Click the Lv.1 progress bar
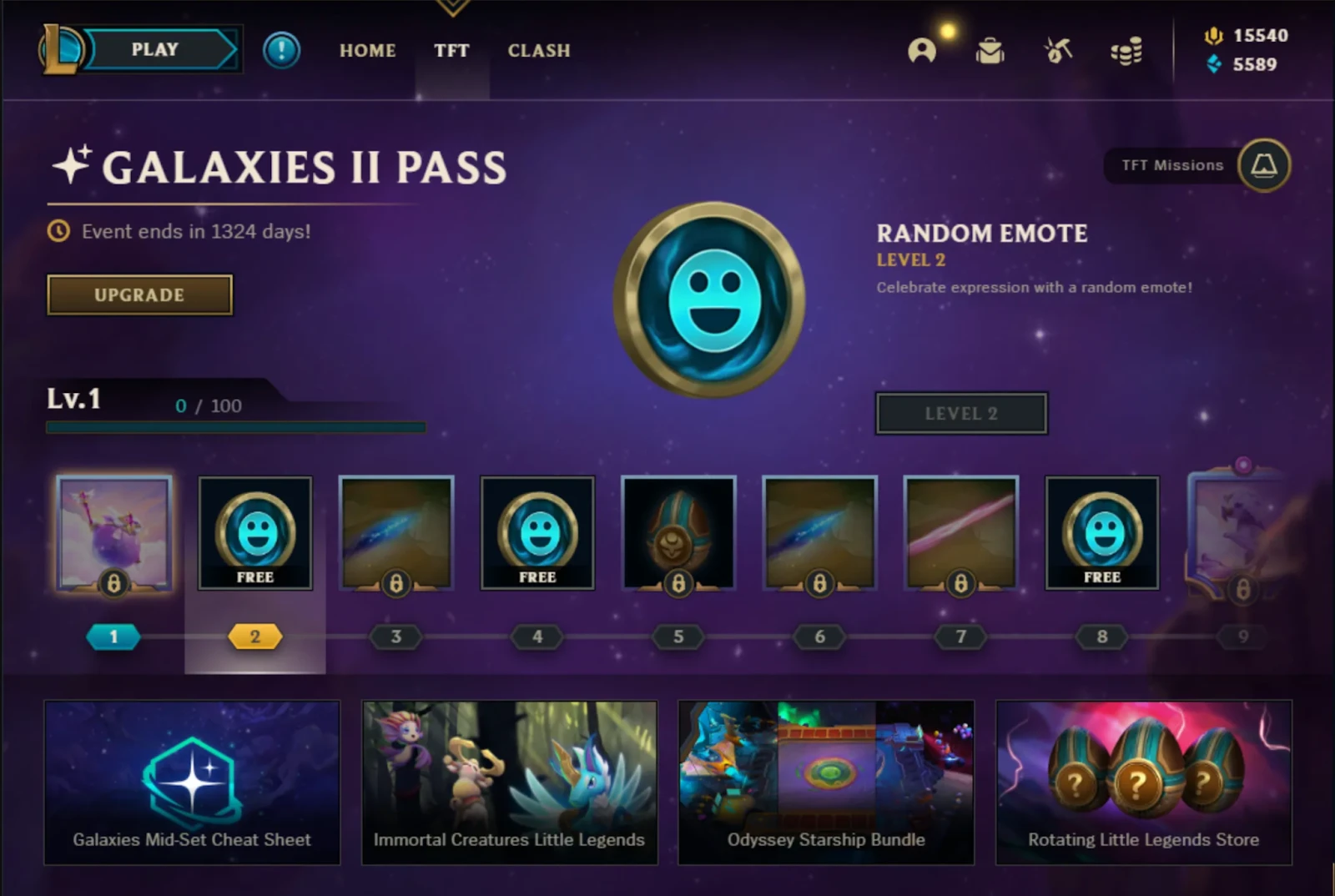Viewport: 1335px width, 896px height. pos(236,427)
